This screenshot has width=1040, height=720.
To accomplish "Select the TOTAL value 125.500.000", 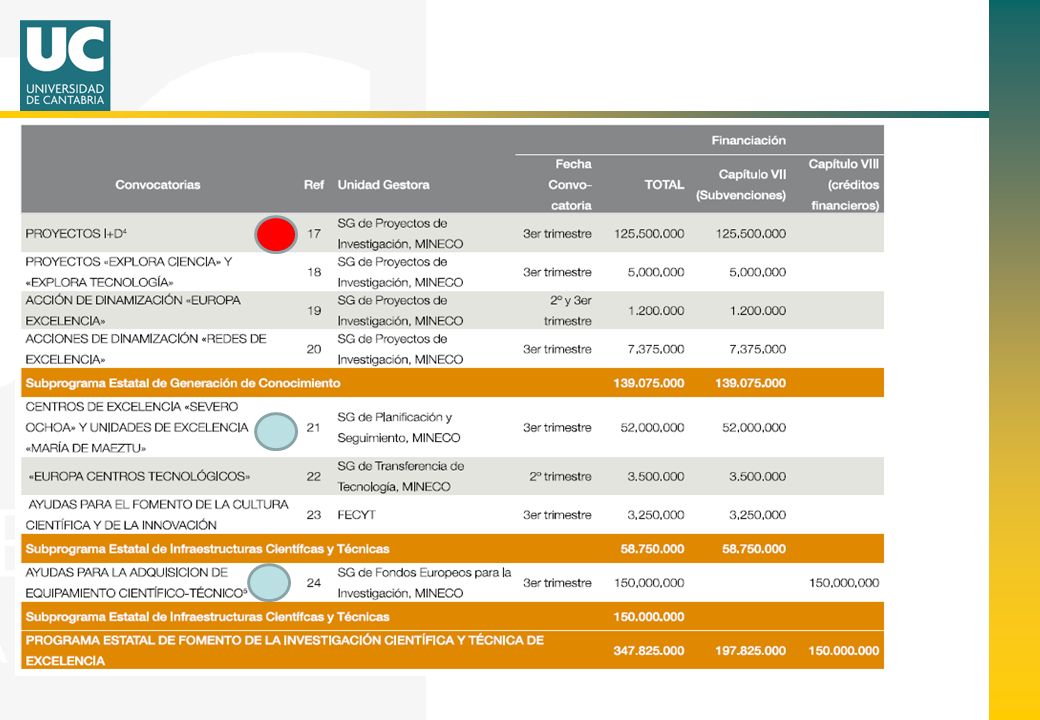I will click(649, 233).
